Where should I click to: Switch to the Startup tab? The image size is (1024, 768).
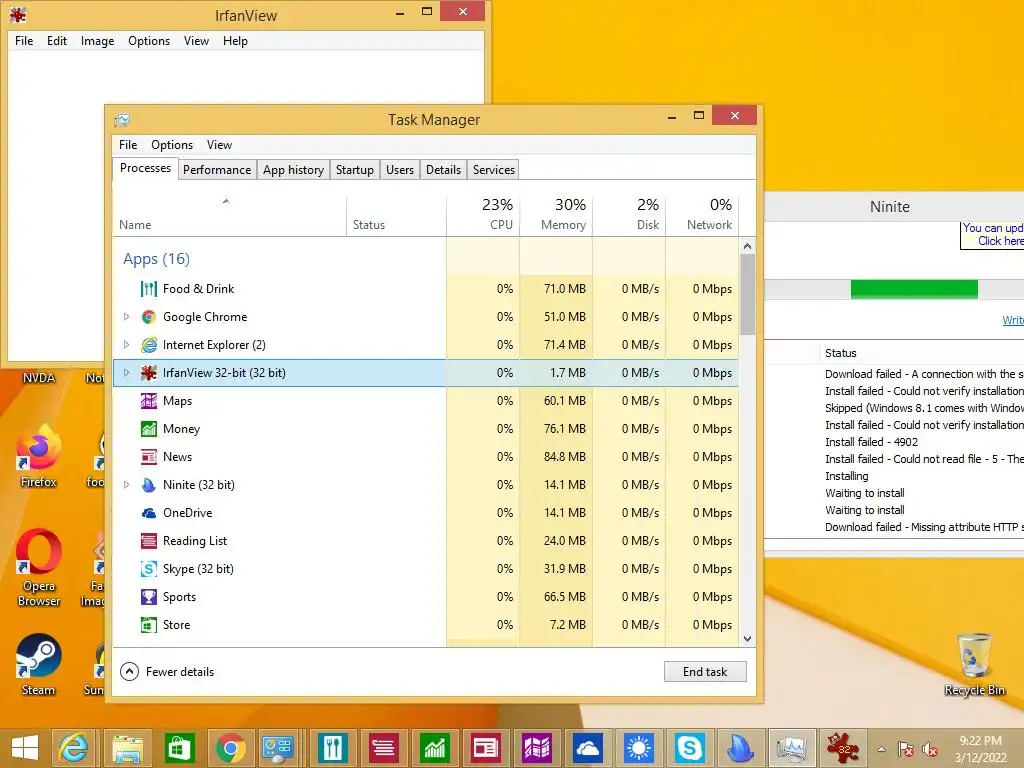[355, 170]
